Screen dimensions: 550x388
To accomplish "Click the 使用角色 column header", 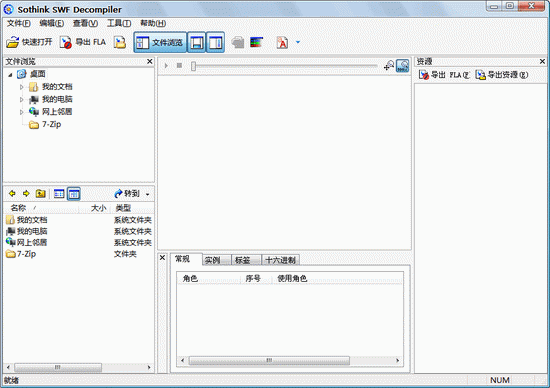I will coord(337,279).
